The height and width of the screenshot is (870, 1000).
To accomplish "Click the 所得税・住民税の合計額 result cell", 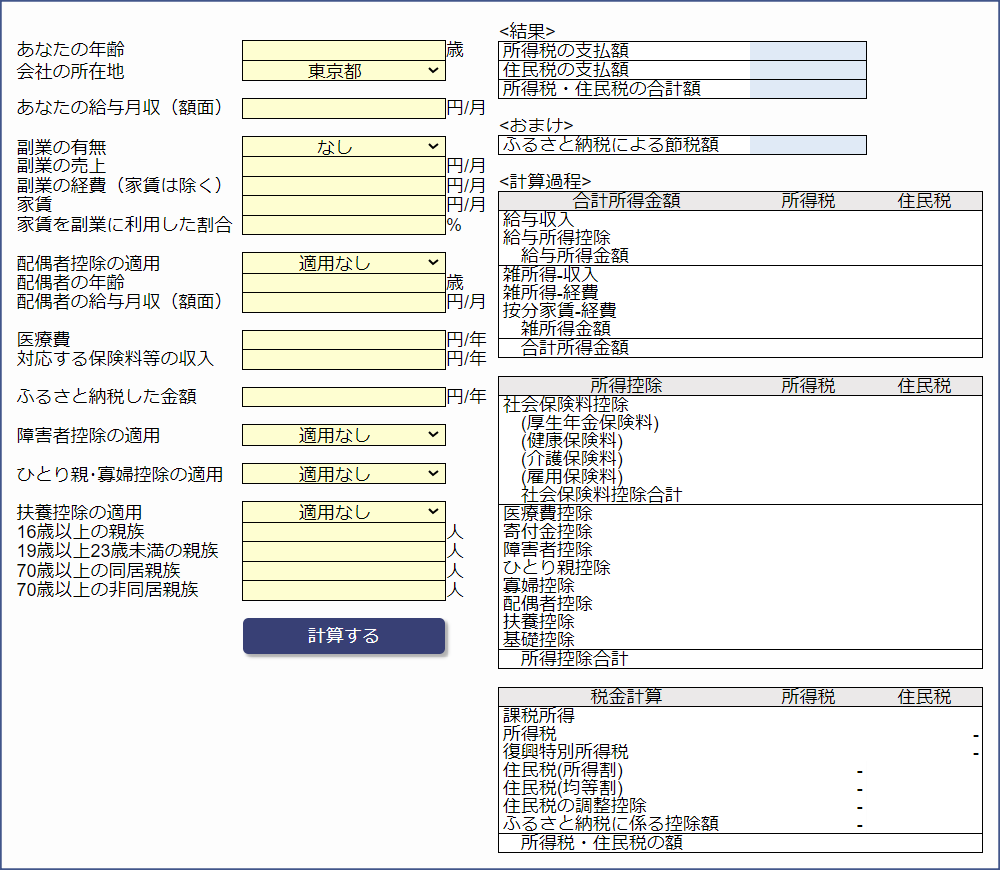I will click(x=808, y=89).
